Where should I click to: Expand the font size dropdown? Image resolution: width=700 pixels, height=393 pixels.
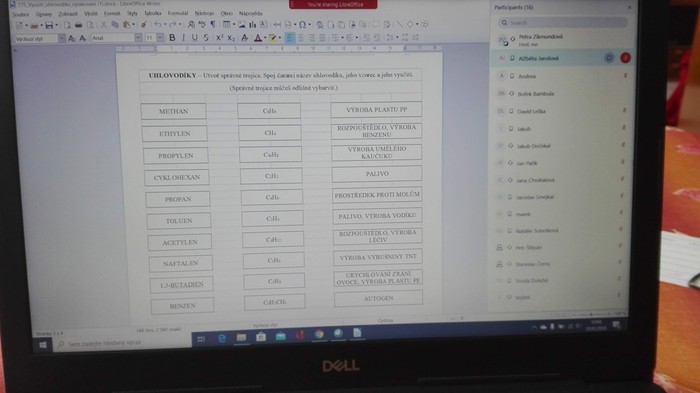pos(160,38)
